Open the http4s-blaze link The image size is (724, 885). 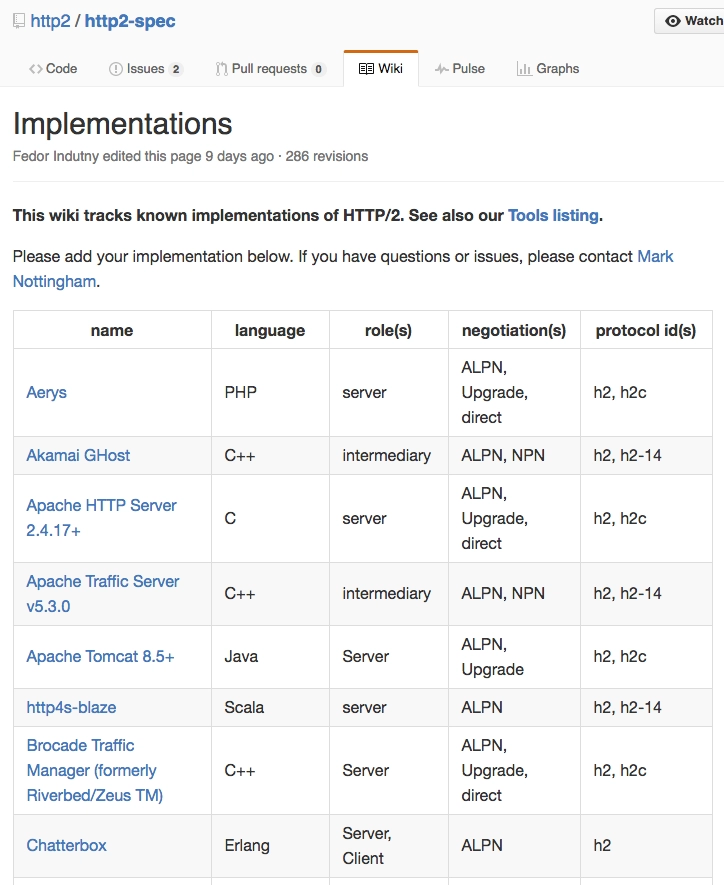71,707
